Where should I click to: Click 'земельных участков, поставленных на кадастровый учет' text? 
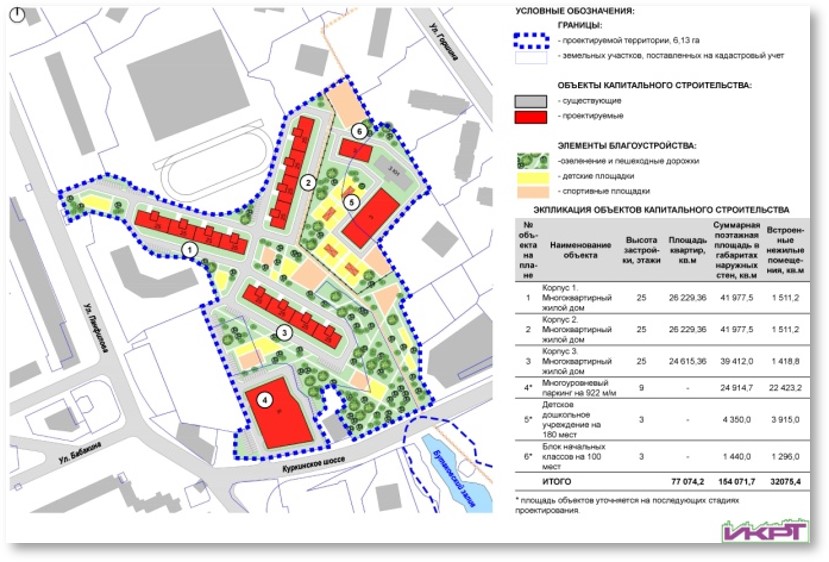click(x=673, y=56)
